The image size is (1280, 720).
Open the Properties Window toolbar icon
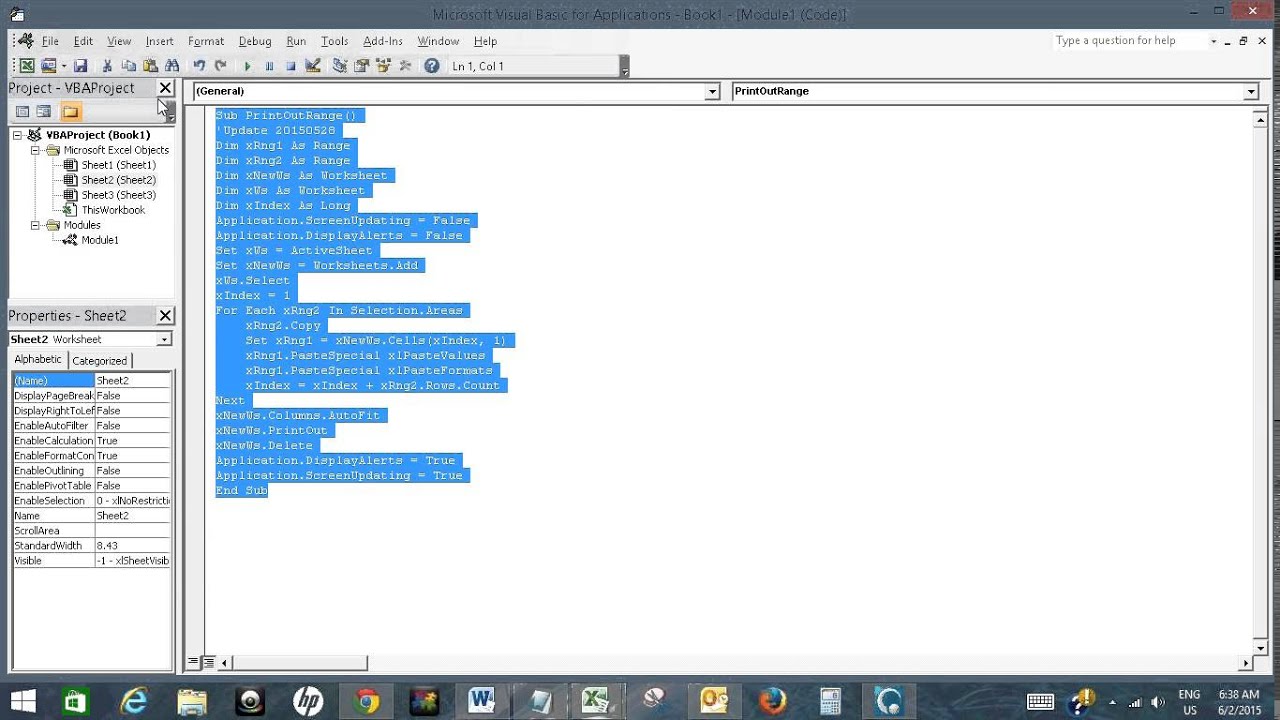361,66
